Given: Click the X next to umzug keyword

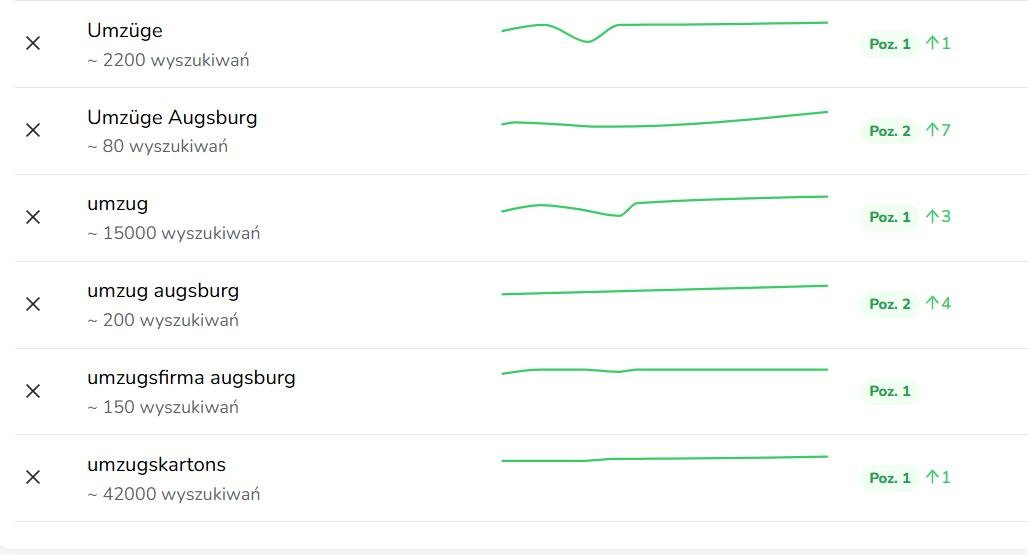Looking at the screenshot, I should [x=33, y=217].
